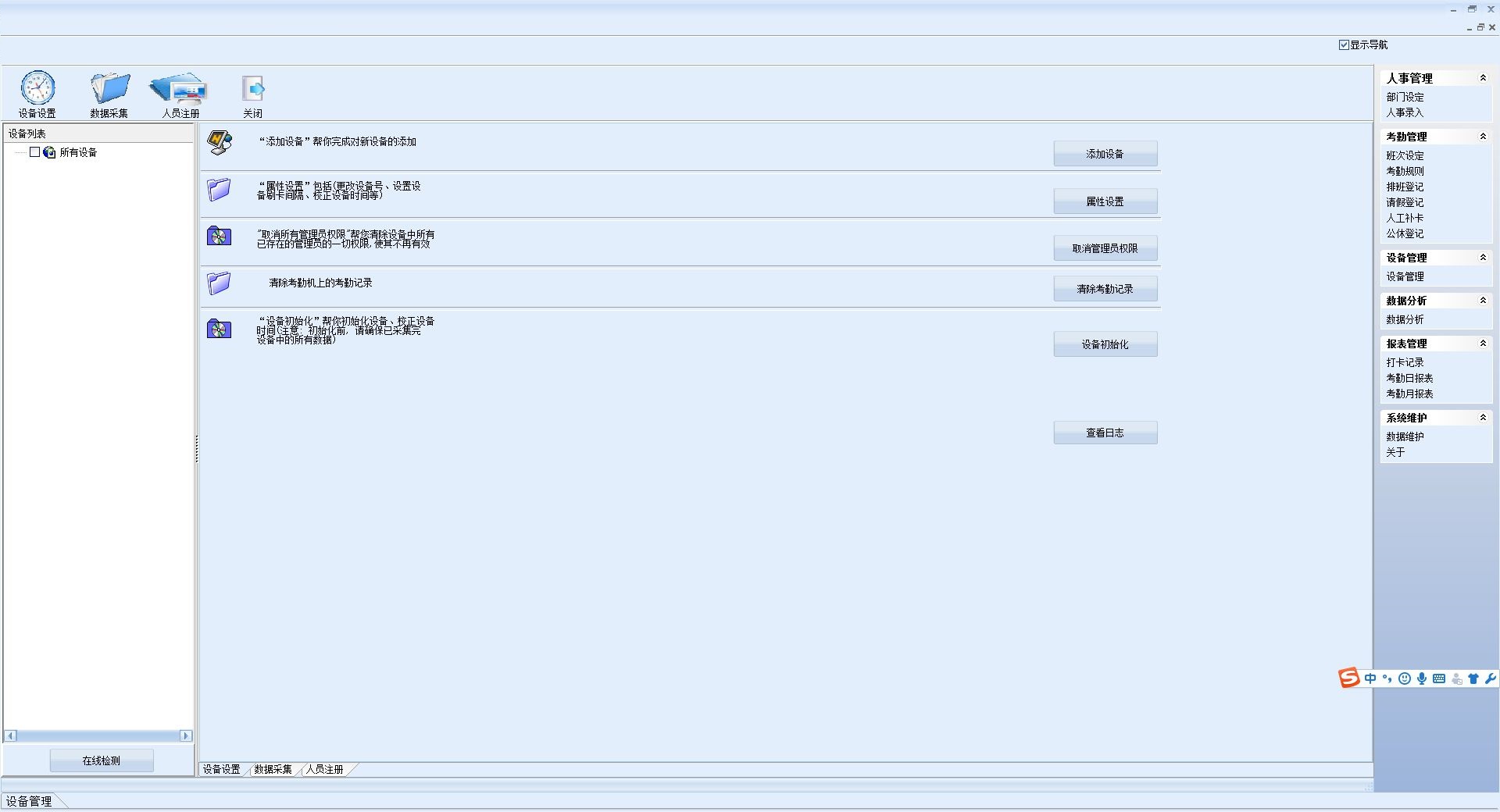
Task: Collapse the 人事管理 navigation group
Action: coord(1483,78)
